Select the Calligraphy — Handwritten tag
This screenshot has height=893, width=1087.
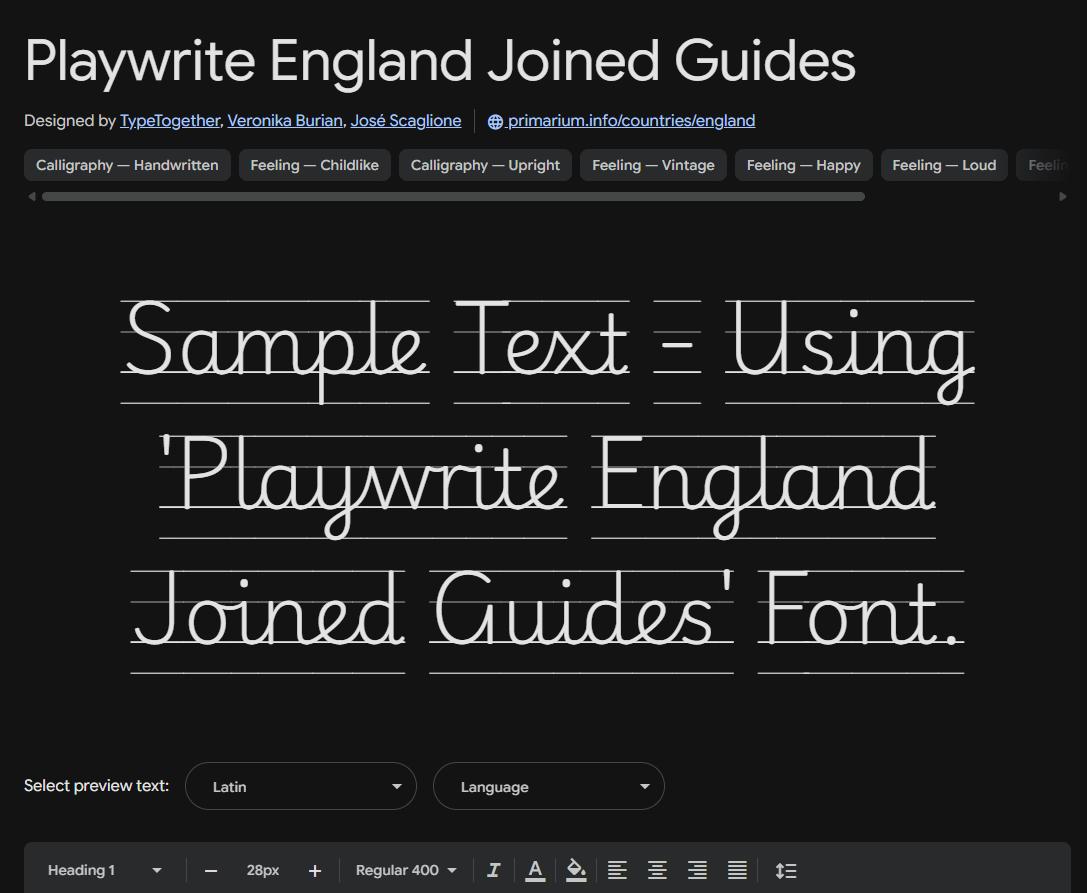pos(128,165)
